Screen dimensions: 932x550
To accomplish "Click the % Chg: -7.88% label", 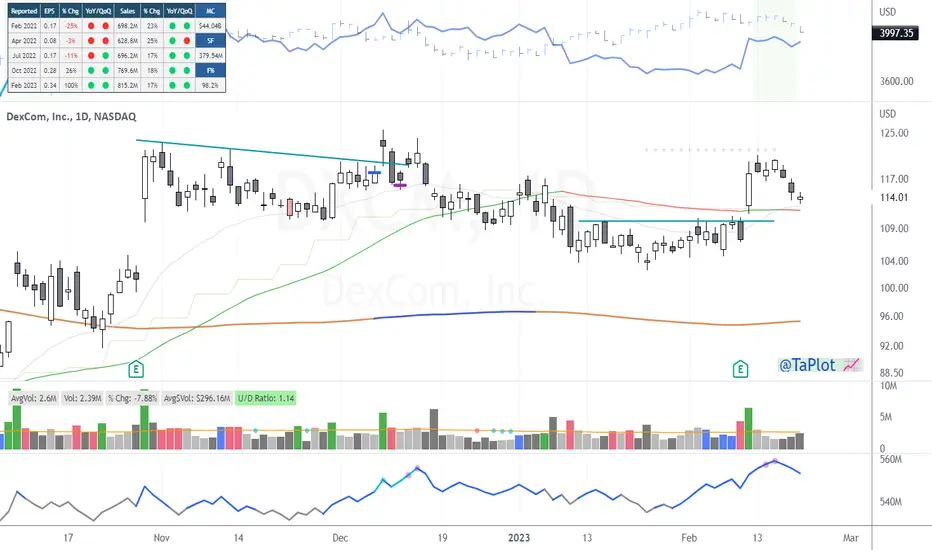I will pos(133,398).
